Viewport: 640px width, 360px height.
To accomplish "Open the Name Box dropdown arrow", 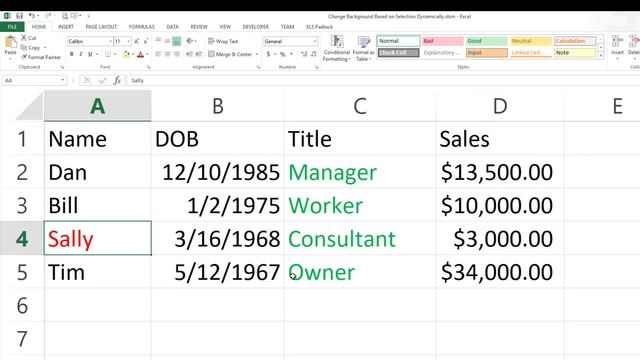I will point(62,80).
